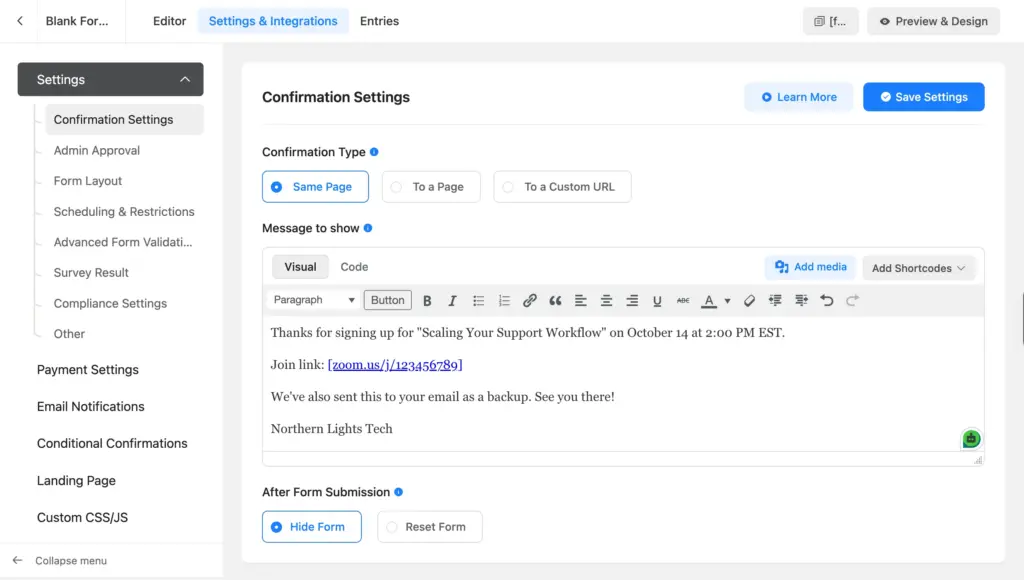Undo the last editor change
The height and width of the screenshot is (580, 1024).
(x=827, y=300)
